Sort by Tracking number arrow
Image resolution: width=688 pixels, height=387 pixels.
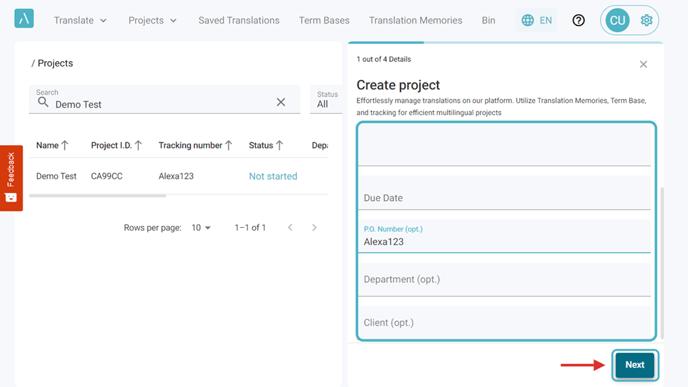229,145
